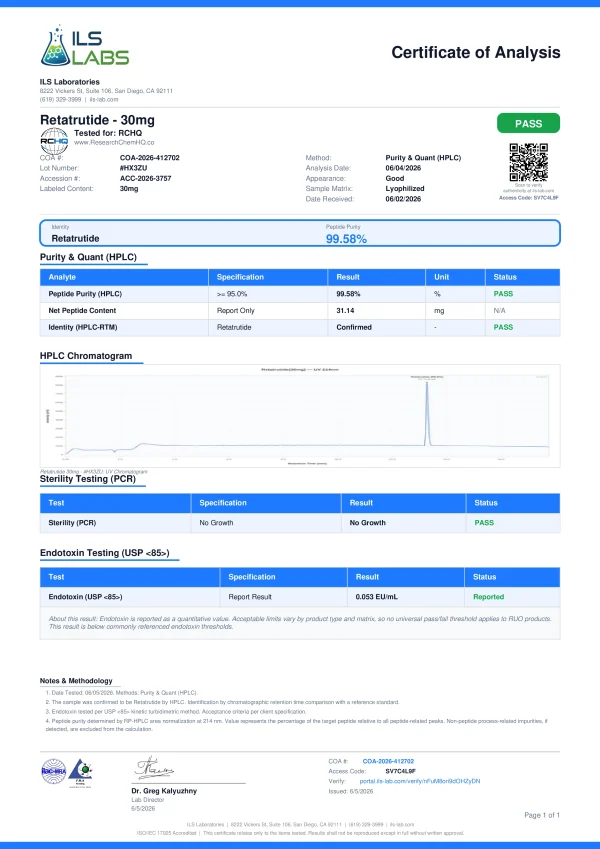The width and height of the screenshot is (600, 849).
Task: Click the 'Confirmed' identity result cell
Action: pos(354,327)
